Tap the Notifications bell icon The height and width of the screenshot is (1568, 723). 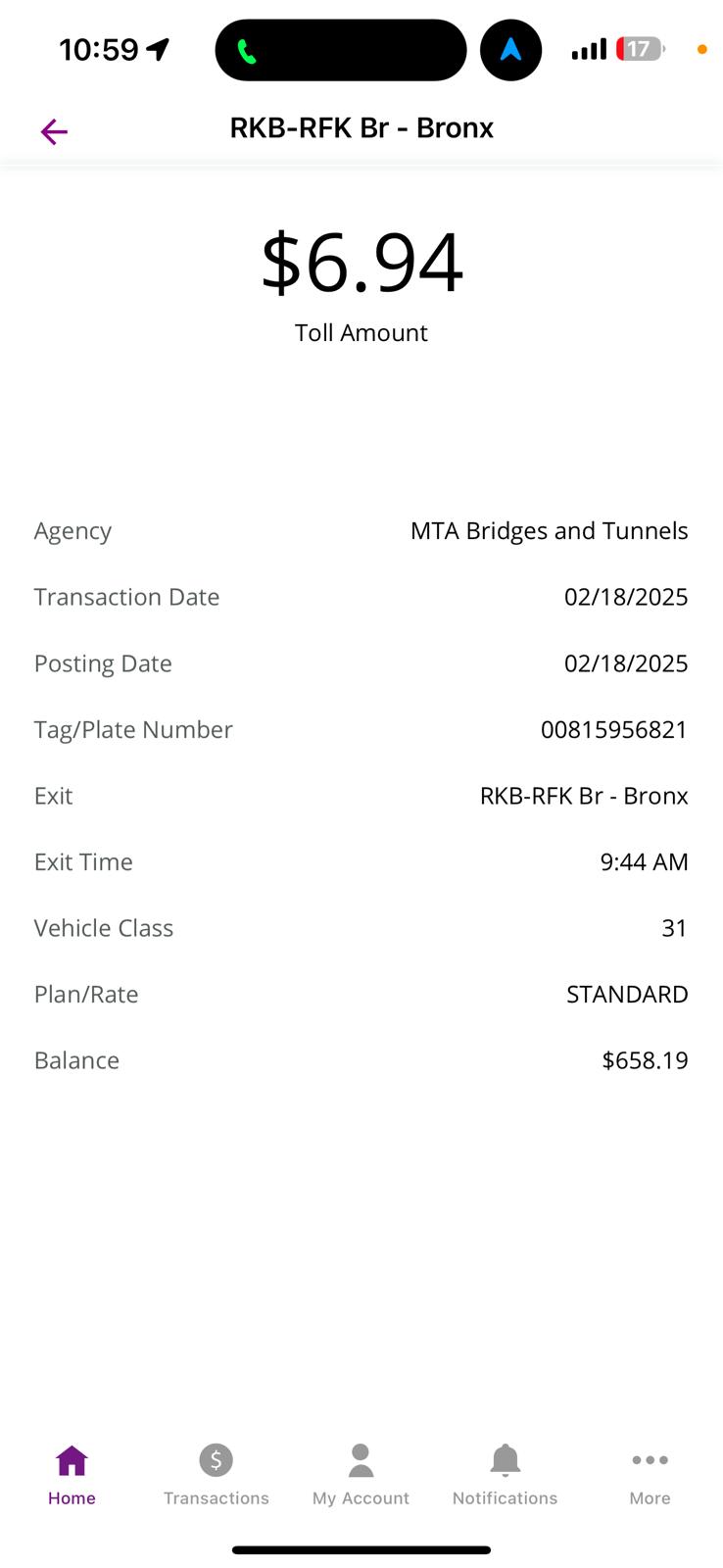[505, 1460]
